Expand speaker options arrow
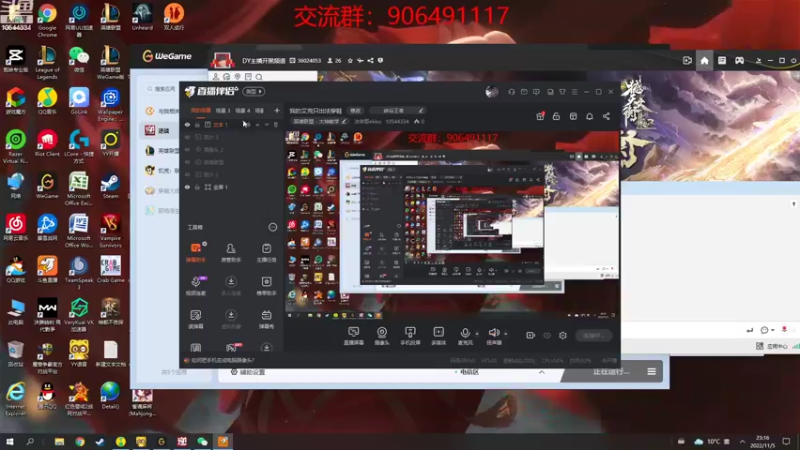Screen dimensions: 800x450 [x=506, y=334]
